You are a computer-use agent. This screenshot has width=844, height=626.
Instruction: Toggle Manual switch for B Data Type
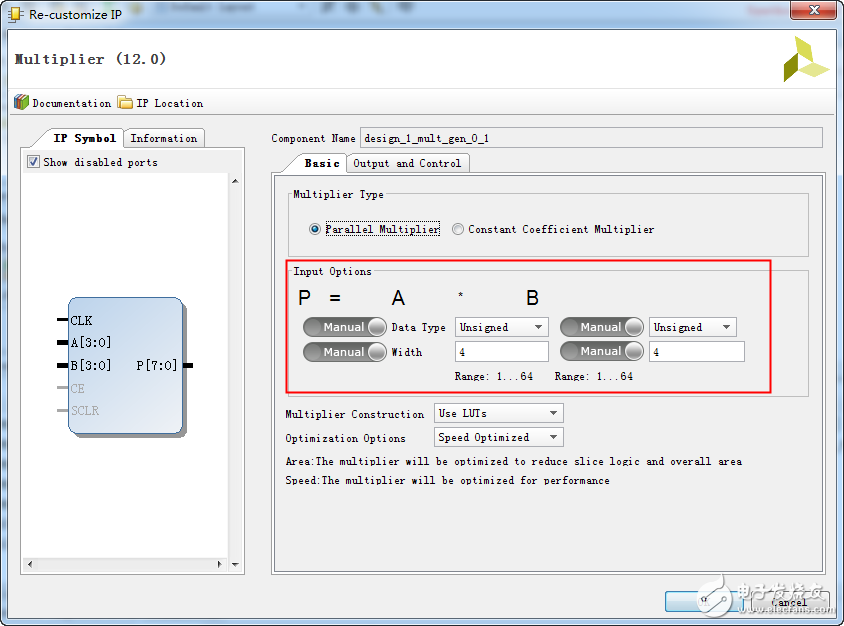click(x=602, y=327)
